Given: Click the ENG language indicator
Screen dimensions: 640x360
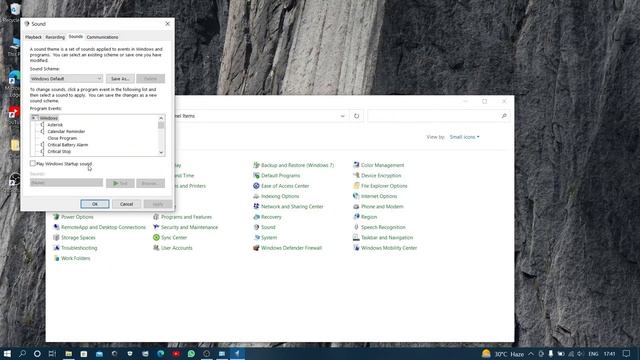Looking at the screenshot, I should (x=593, y=354).
